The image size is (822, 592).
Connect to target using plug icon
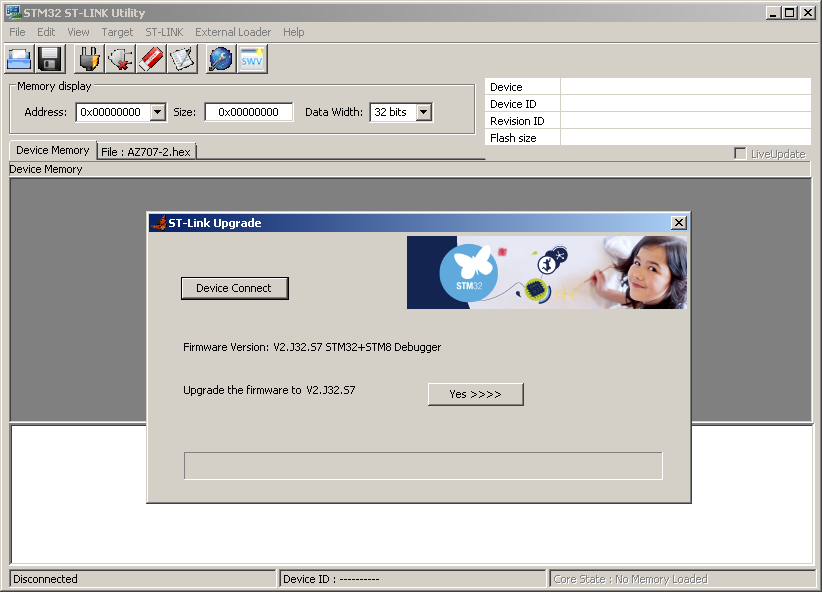point(90,59)
